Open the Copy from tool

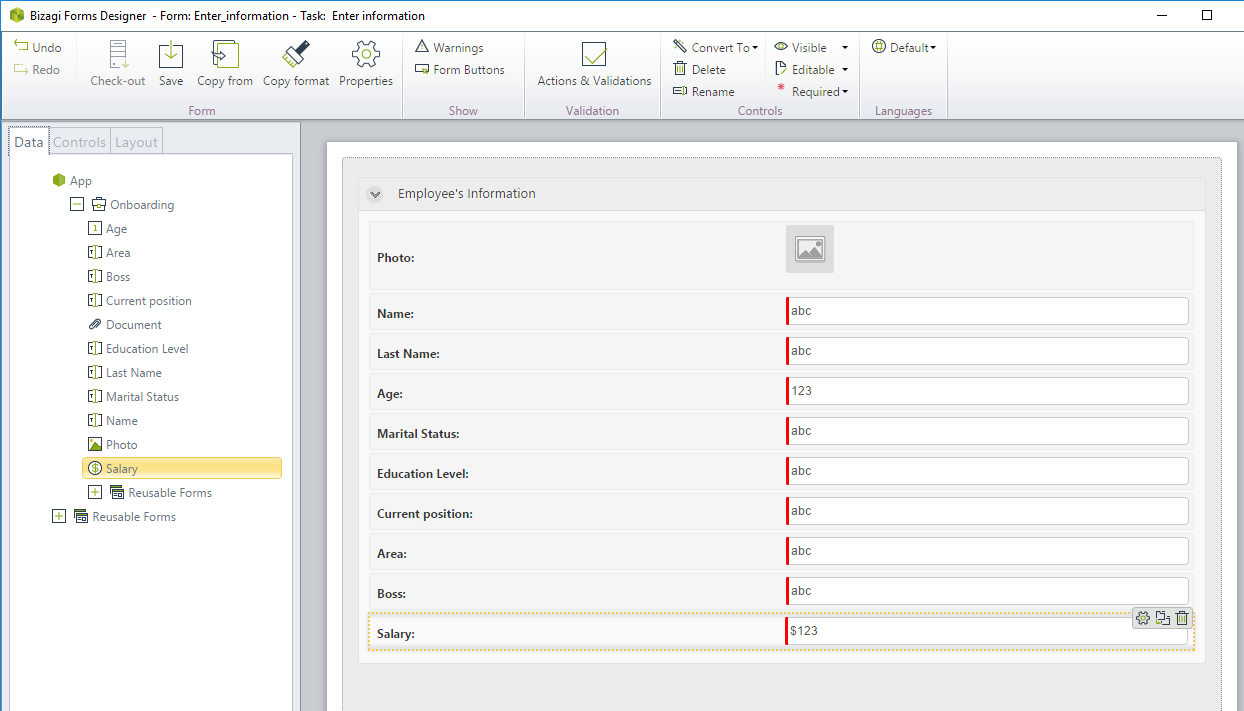[x=225, y=64]
